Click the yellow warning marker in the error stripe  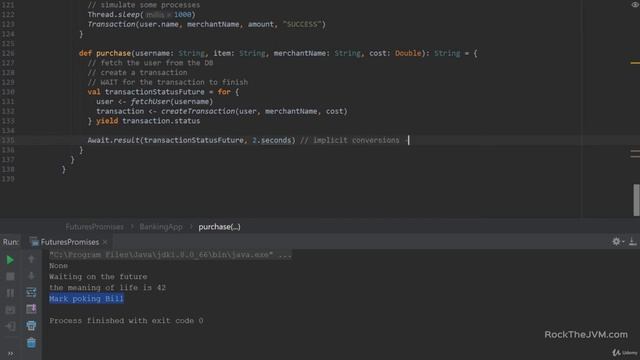[635, 63]
